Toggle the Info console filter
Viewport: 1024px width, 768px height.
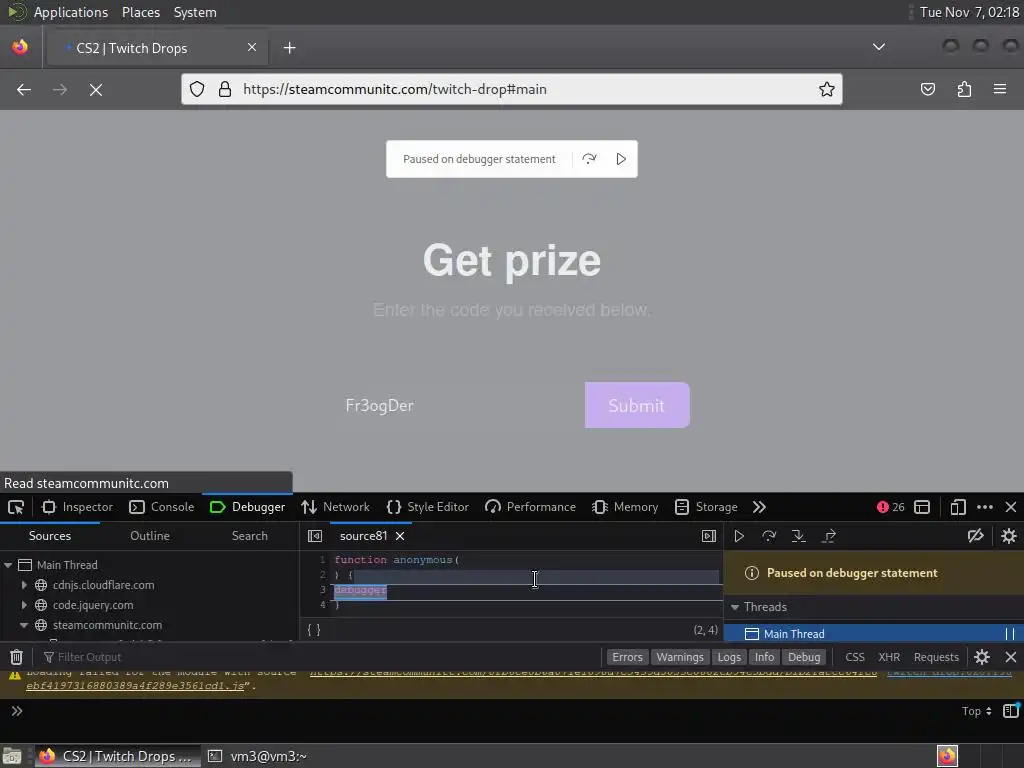[x=764, y=657]
